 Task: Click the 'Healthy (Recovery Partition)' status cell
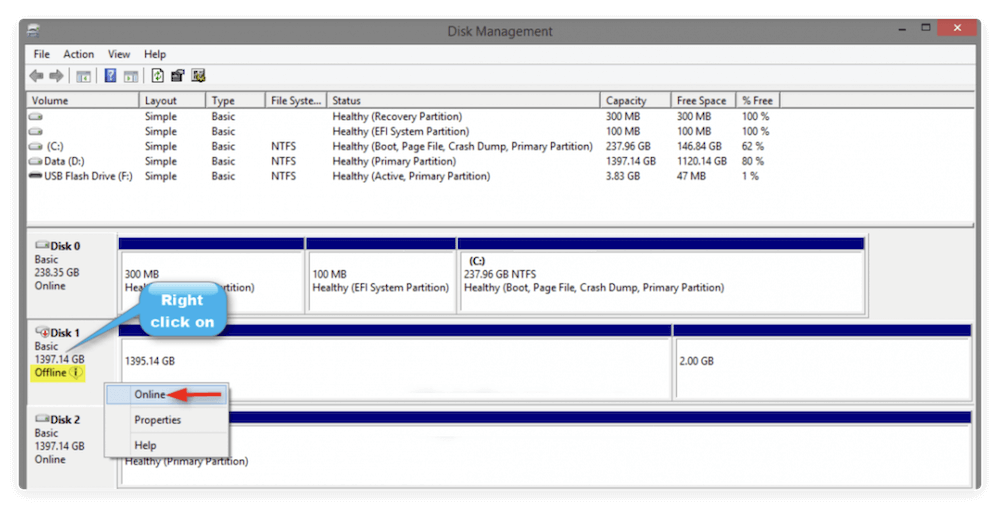pyautogui.click(x=397, y=117)
